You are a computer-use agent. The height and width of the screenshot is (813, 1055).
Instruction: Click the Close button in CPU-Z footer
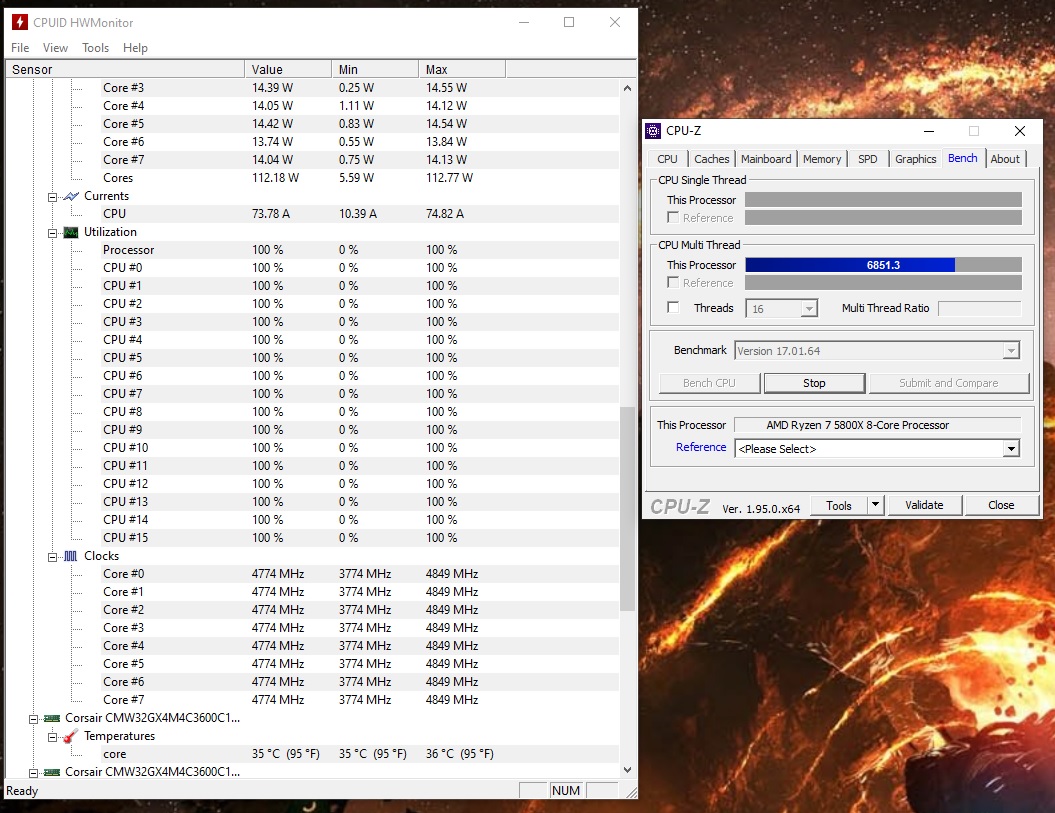pyautogui.click(x=1001, y=505)
